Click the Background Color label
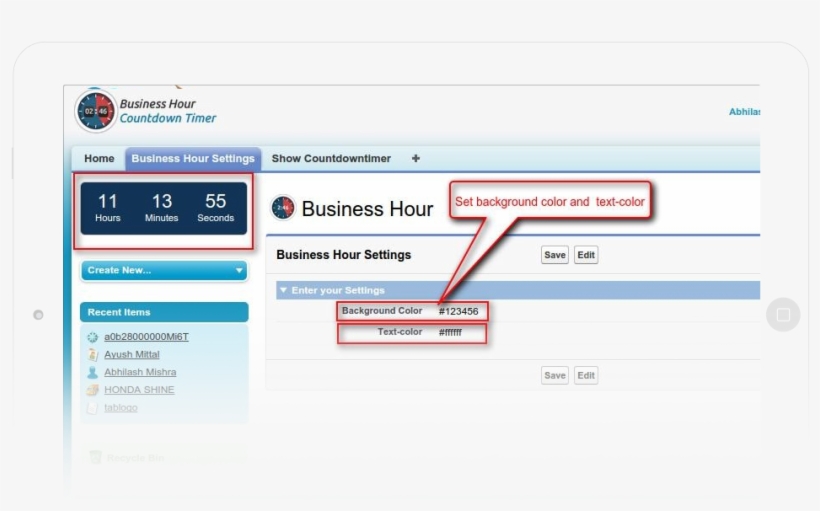Viewport: 820px width, 511px height. pos(382,311)
